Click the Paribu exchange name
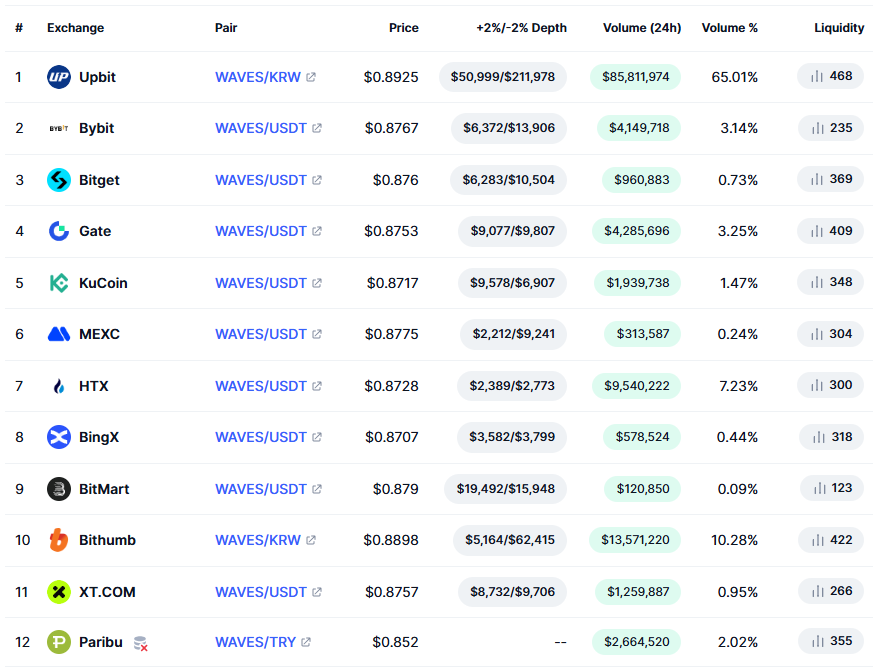 tap(101, 642)
